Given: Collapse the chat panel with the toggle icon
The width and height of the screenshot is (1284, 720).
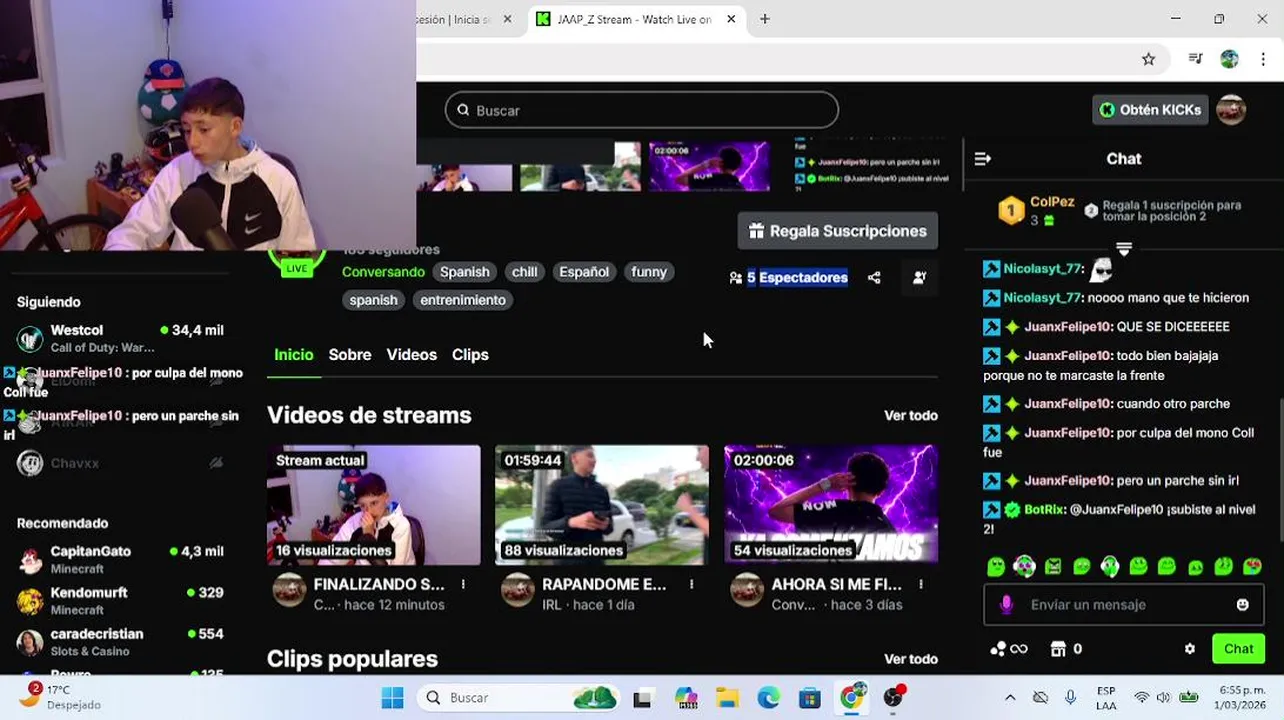Looking at the screenshot, I should point(982,159).
